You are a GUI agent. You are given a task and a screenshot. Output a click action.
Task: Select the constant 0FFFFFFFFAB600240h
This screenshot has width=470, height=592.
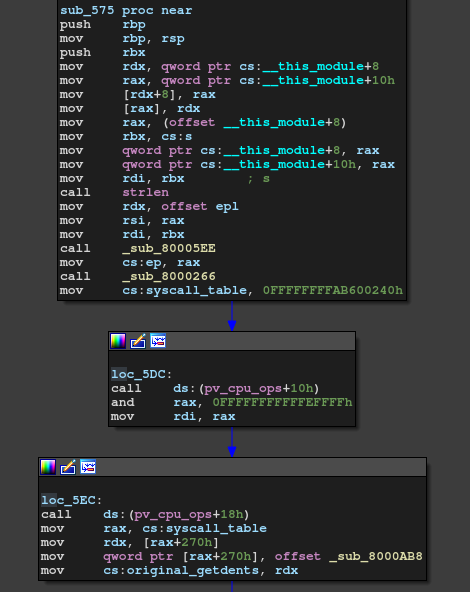tap(333, 290)
